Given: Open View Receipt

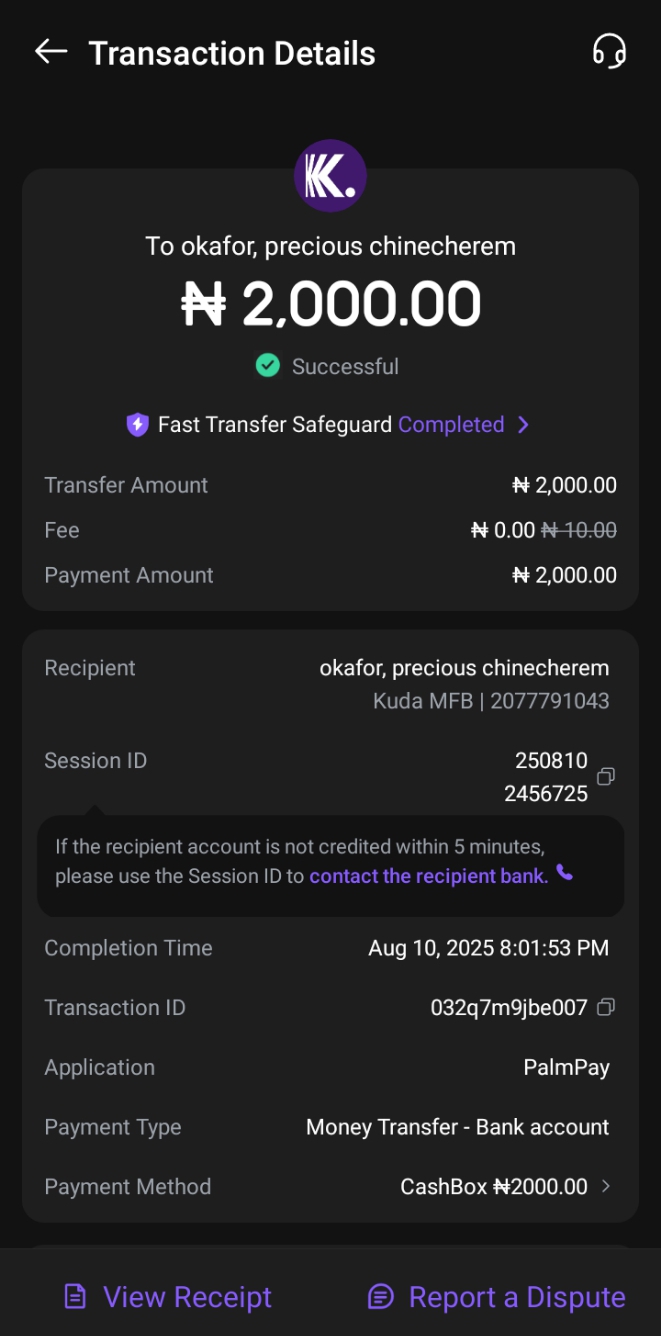Looking at the screenshot, I should coord(187,1297).
